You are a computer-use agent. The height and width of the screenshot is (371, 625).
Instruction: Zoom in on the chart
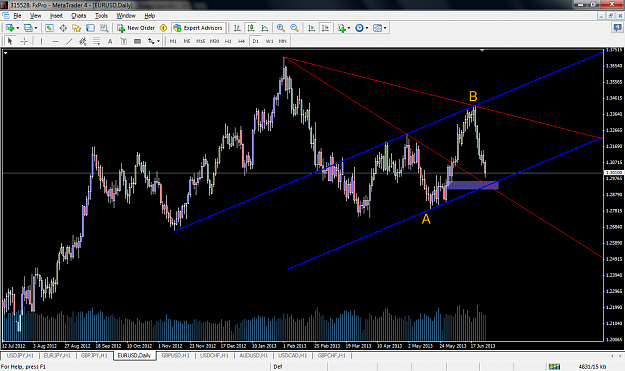click(x=281, y=28)
